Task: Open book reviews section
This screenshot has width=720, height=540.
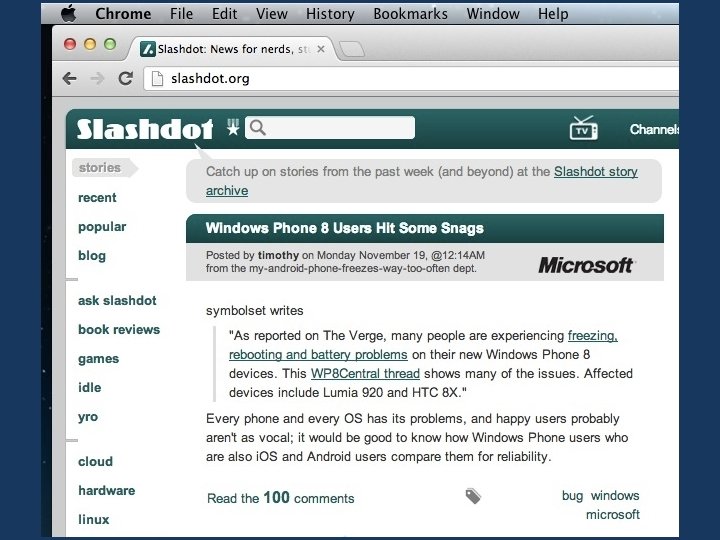Action: [119, 329]
